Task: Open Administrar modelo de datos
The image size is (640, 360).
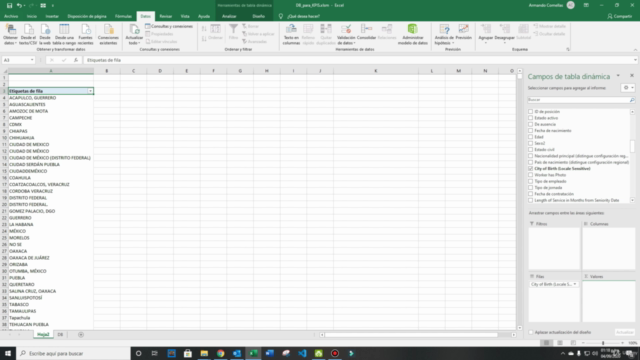Action: click(x=413, y=34)
